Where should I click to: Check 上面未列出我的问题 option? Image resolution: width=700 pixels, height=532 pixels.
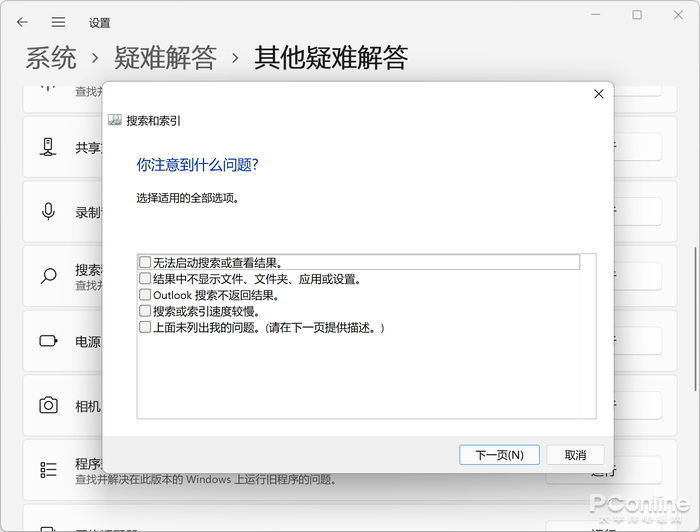(145, 327)
